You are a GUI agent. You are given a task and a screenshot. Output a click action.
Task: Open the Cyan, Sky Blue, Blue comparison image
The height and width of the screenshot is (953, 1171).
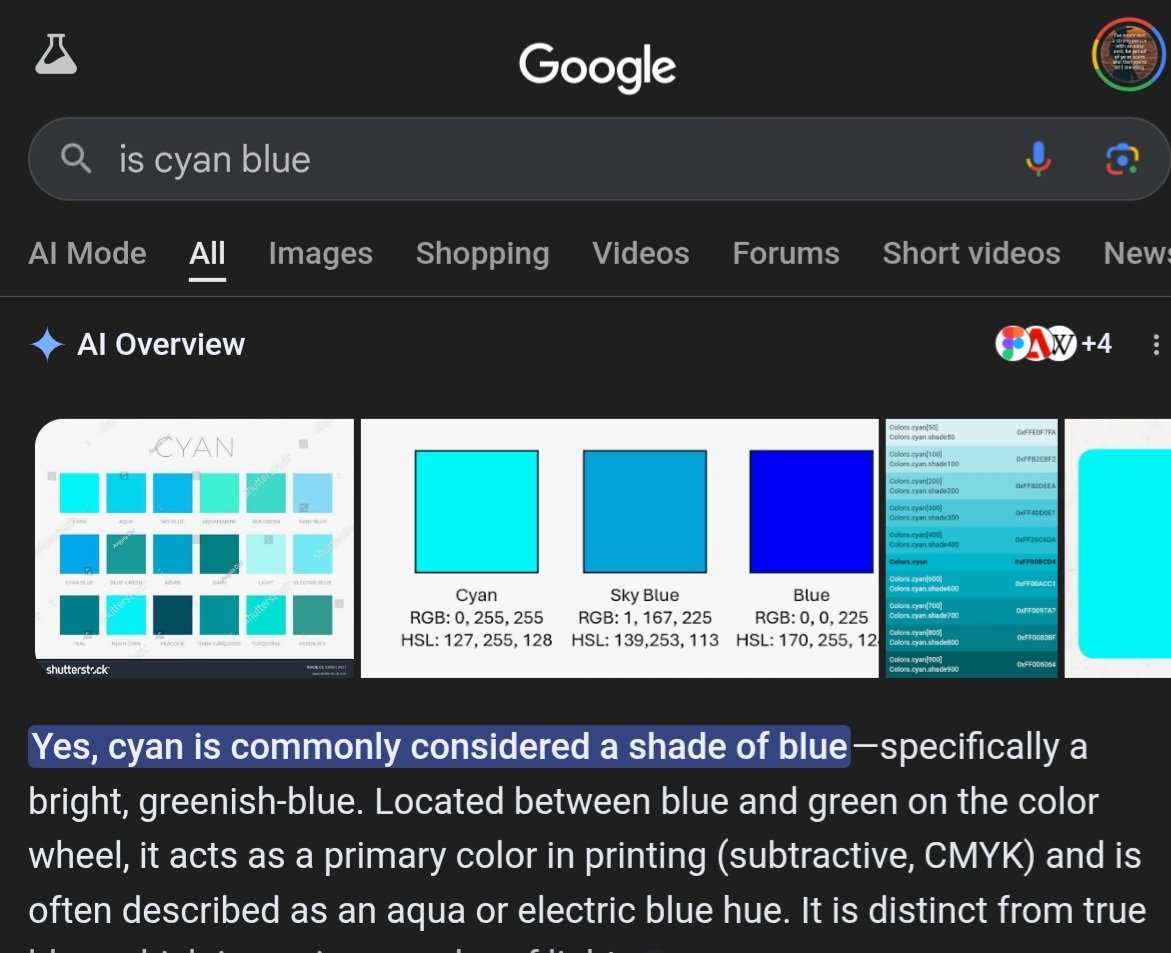620,548
